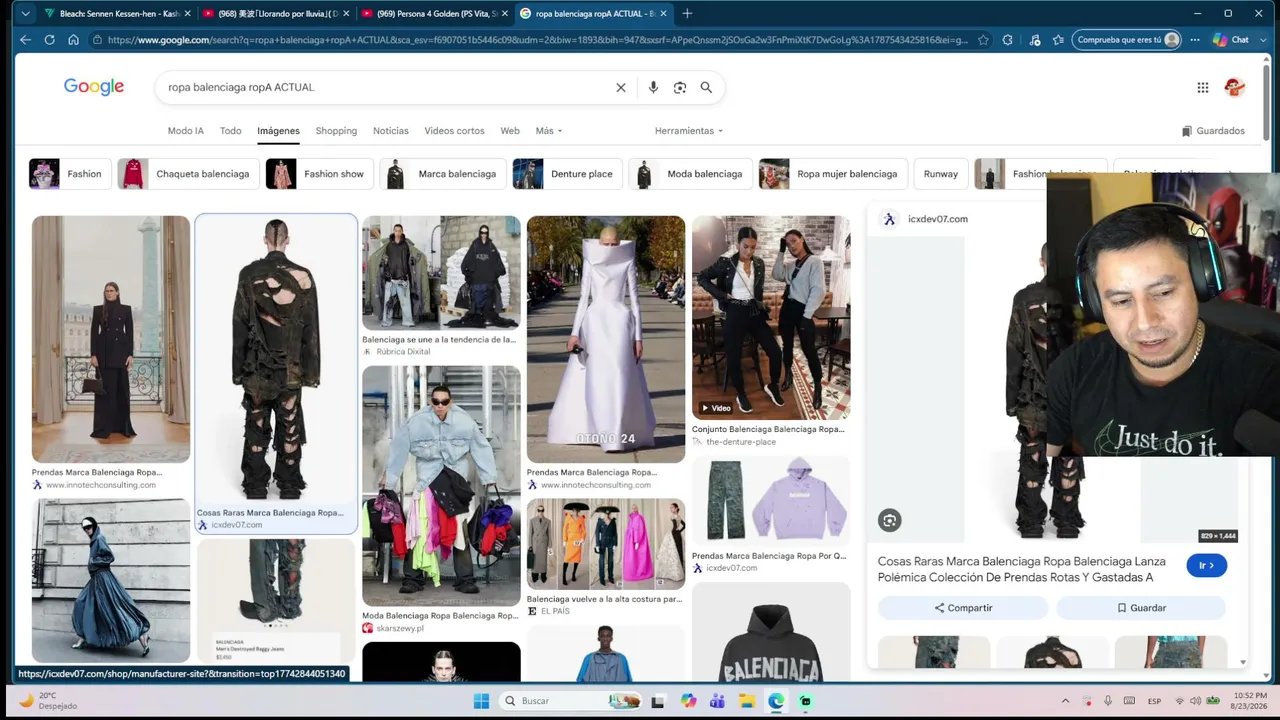Switch to the Bleach: Sennen Kessen-hen browser tab
This screenshot has width=1280, height=720.
click(116, 14)
